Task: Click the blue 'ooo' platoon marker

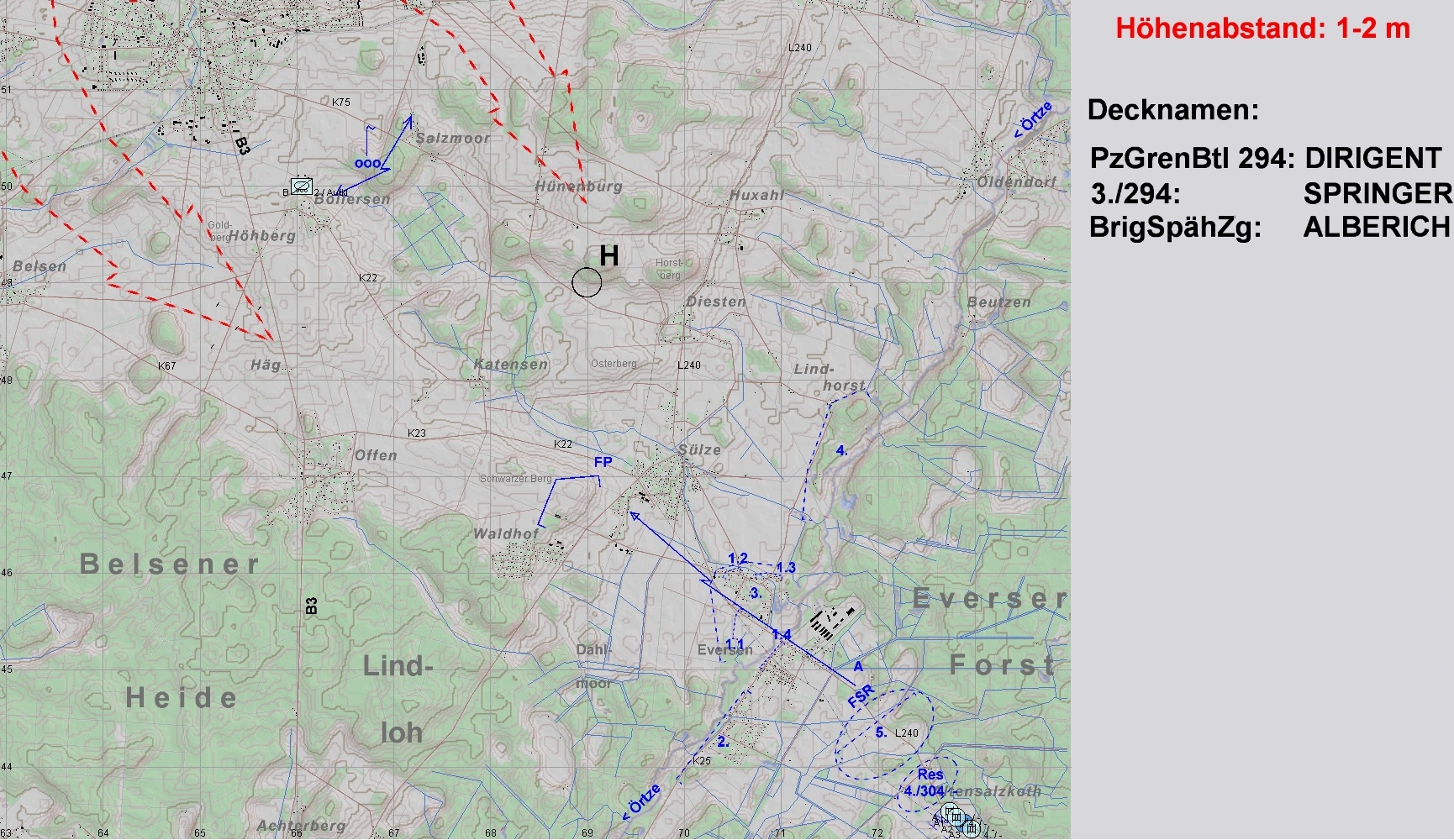Action: pyautogui.click(x=366, y=163)
